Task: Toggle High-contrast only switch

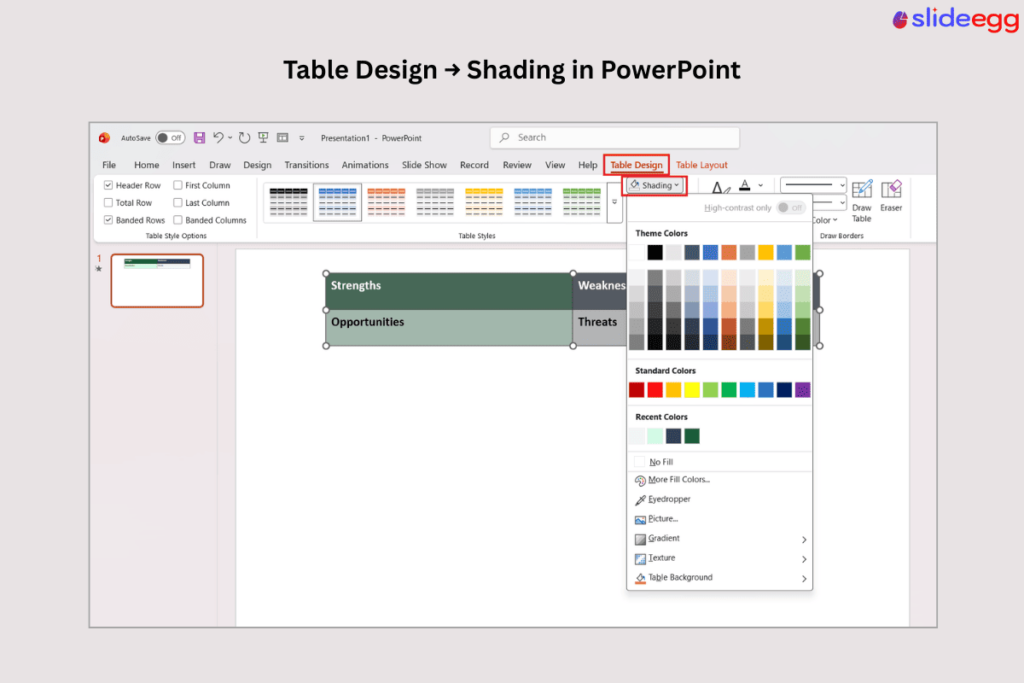Action: pos(791,208)
